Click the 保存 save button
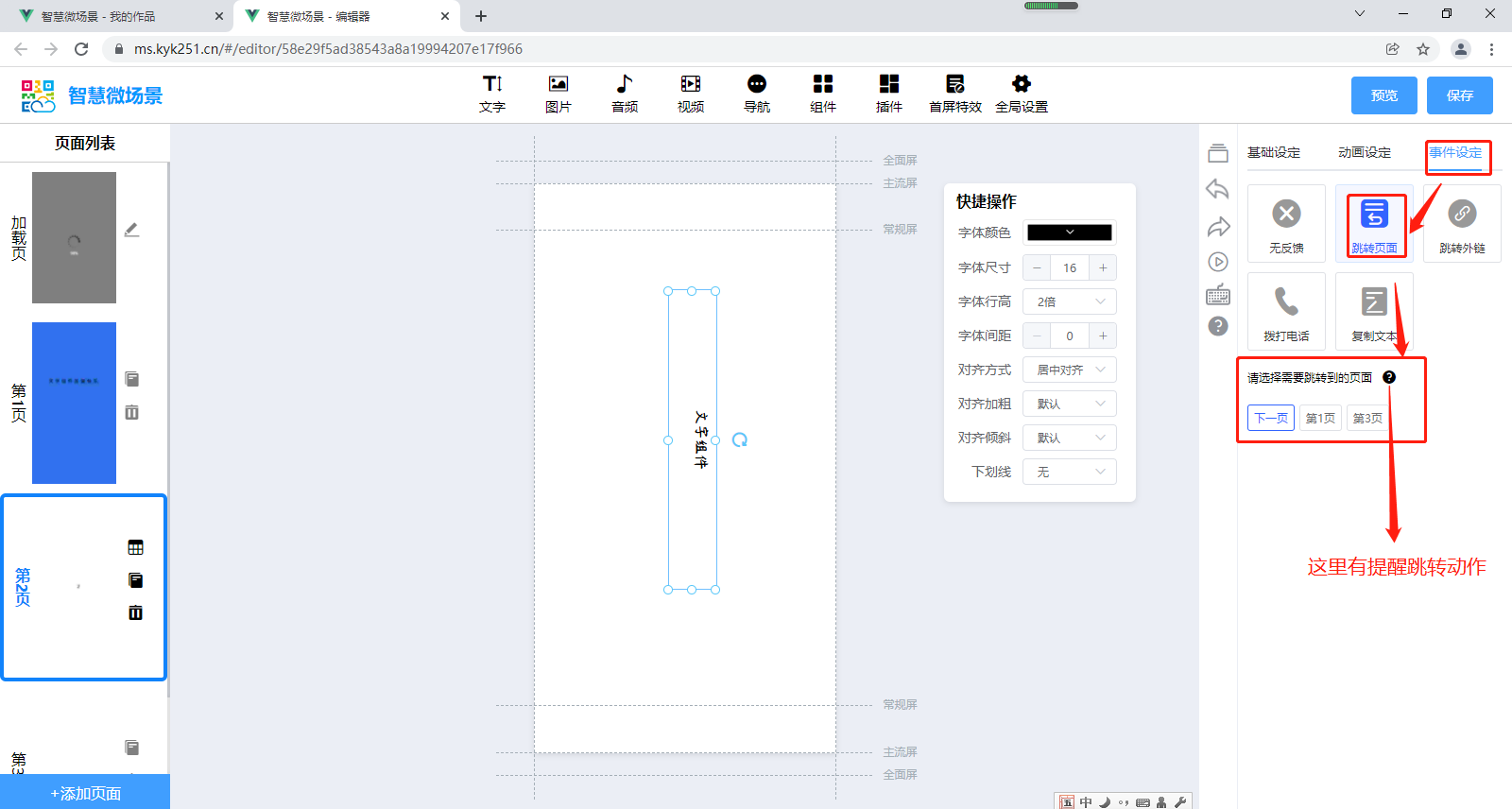This screenshot has height=809, width=1512. click(x=1459, y=95)
